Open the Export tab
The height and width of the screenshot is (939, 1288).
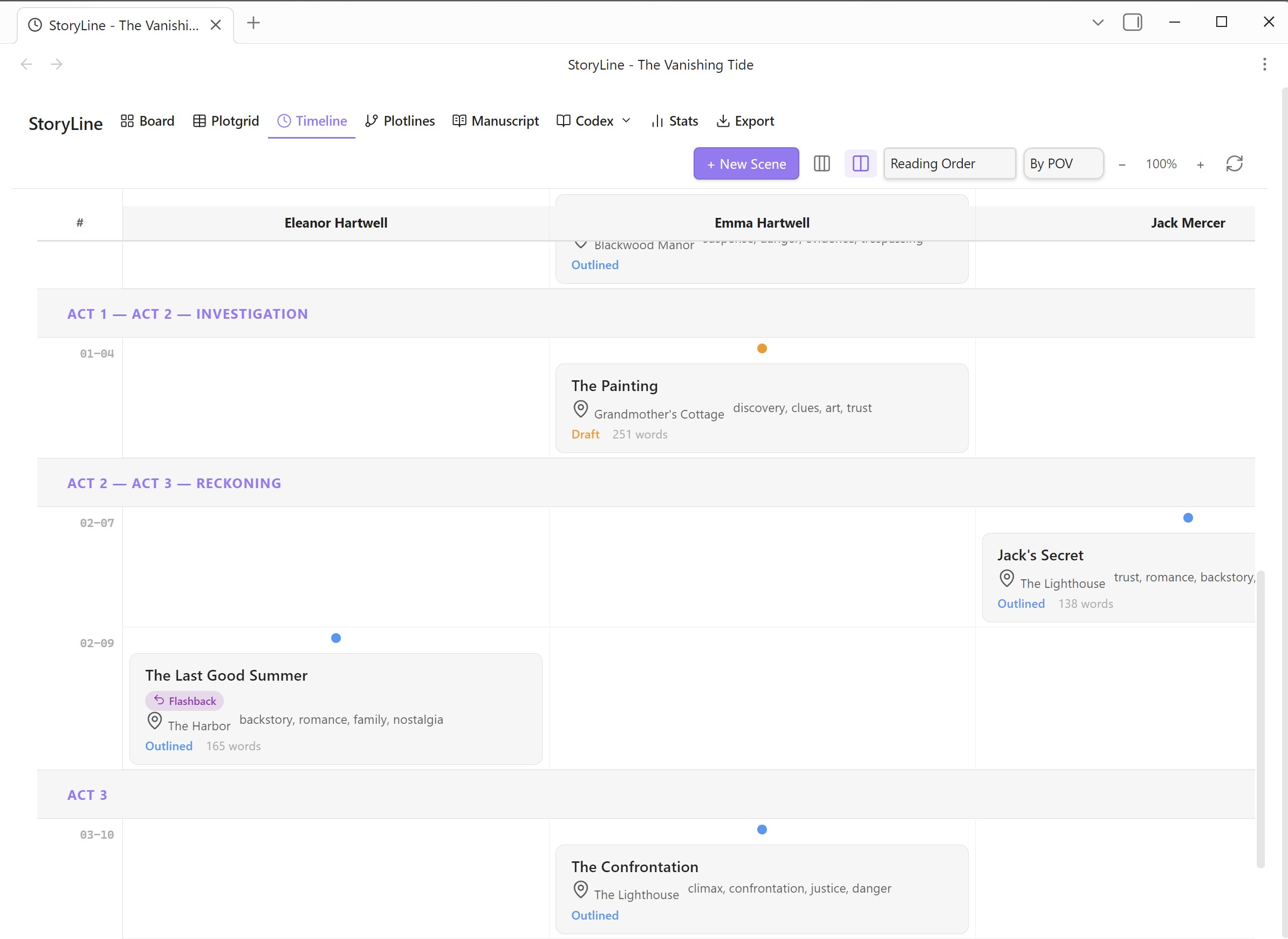point(745,121)
